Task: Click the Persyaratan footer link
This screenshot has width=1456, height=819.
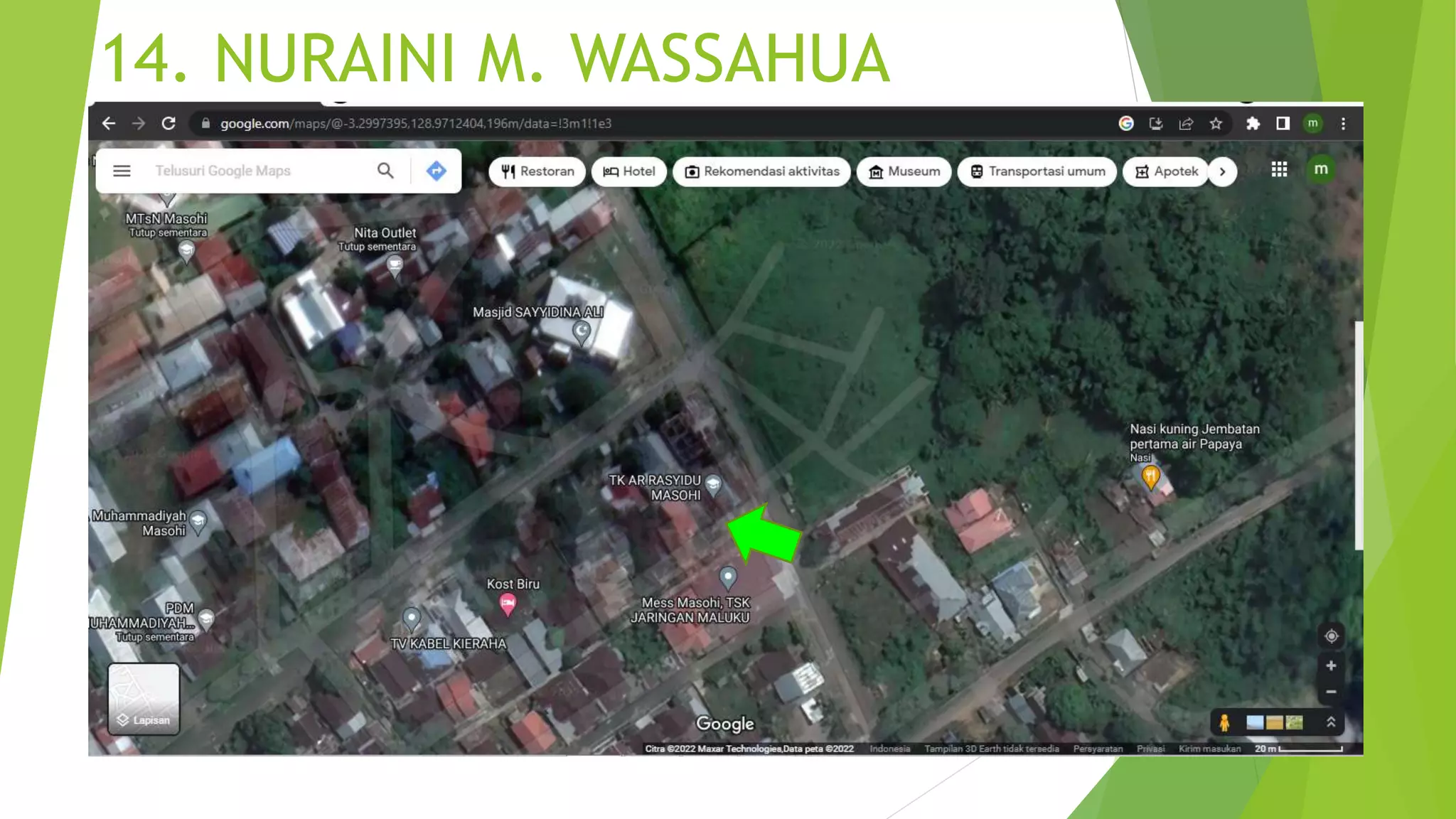Action: pos(1098,749)
